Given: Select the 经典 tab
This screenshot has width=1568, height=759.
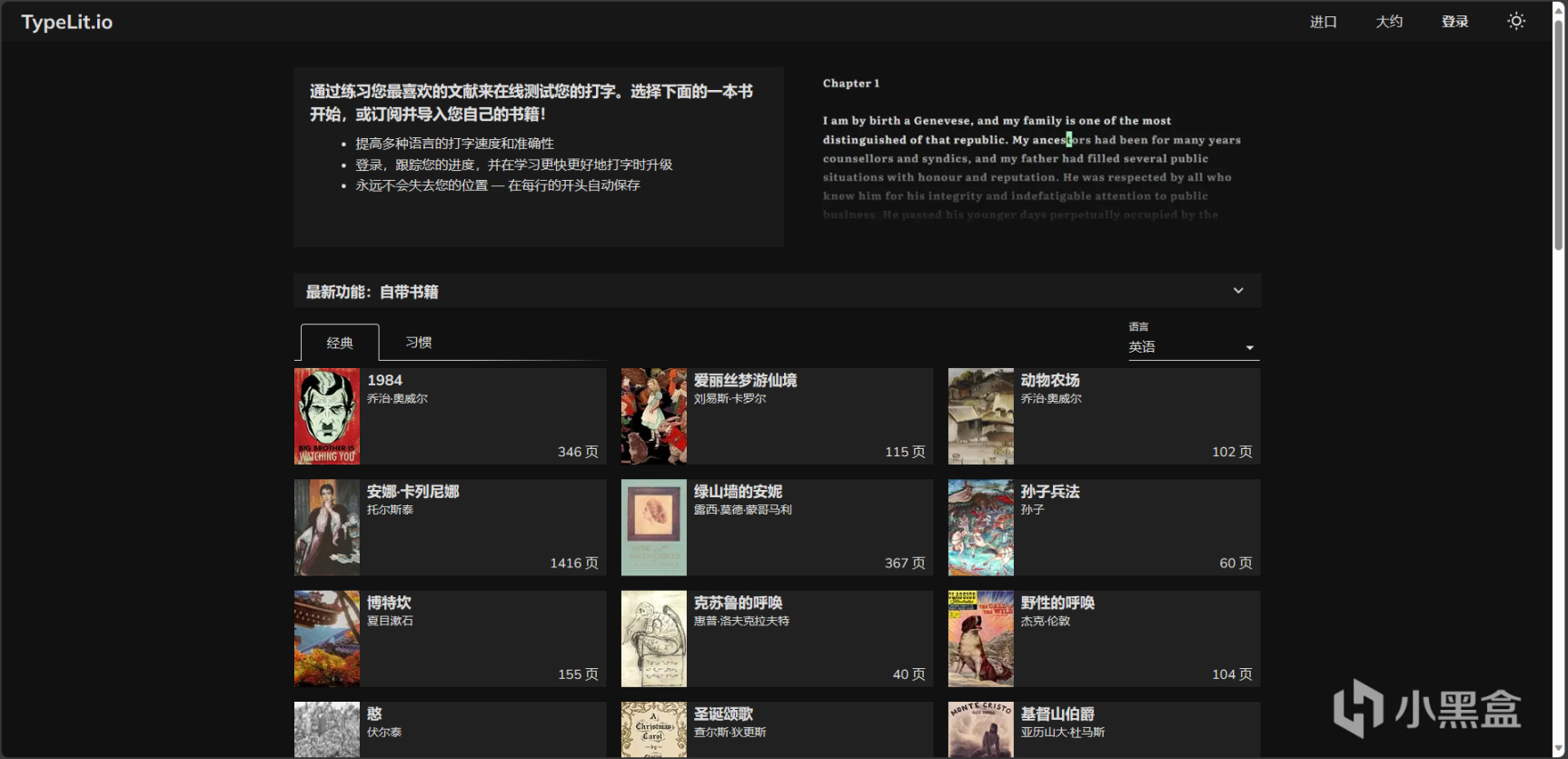Looking at the screenshot, I should coord(340,343).
